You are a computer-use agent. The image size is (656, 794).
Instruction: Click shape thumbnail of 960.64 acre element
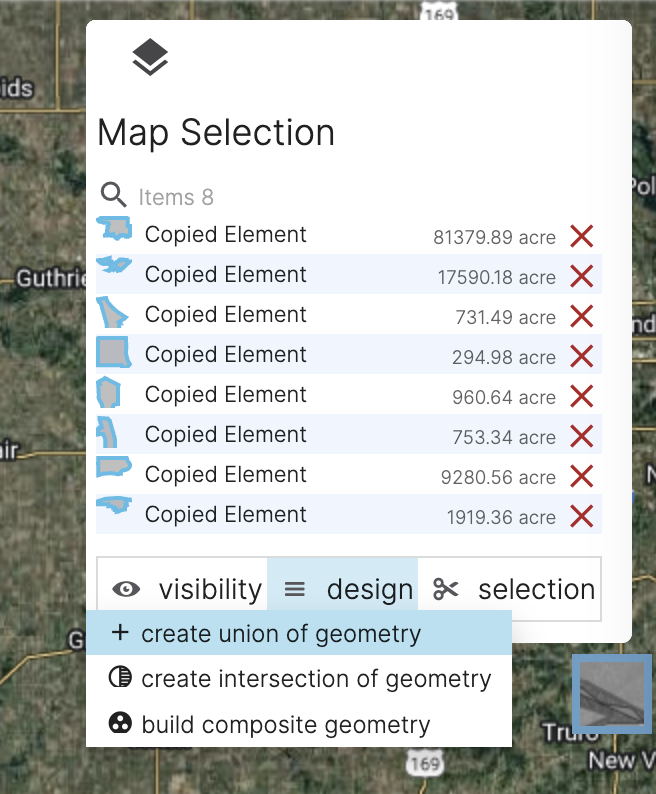(108, 392)
